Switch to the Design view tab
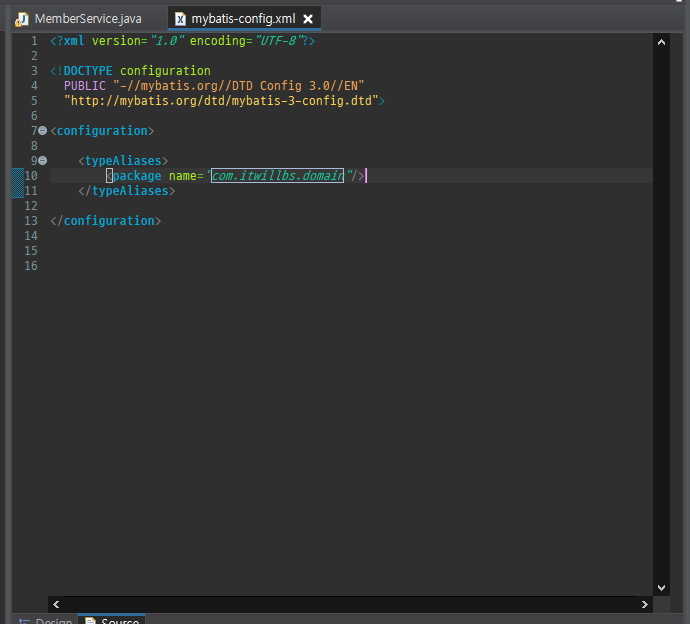The image size is (690, 624). click(46, 620)
